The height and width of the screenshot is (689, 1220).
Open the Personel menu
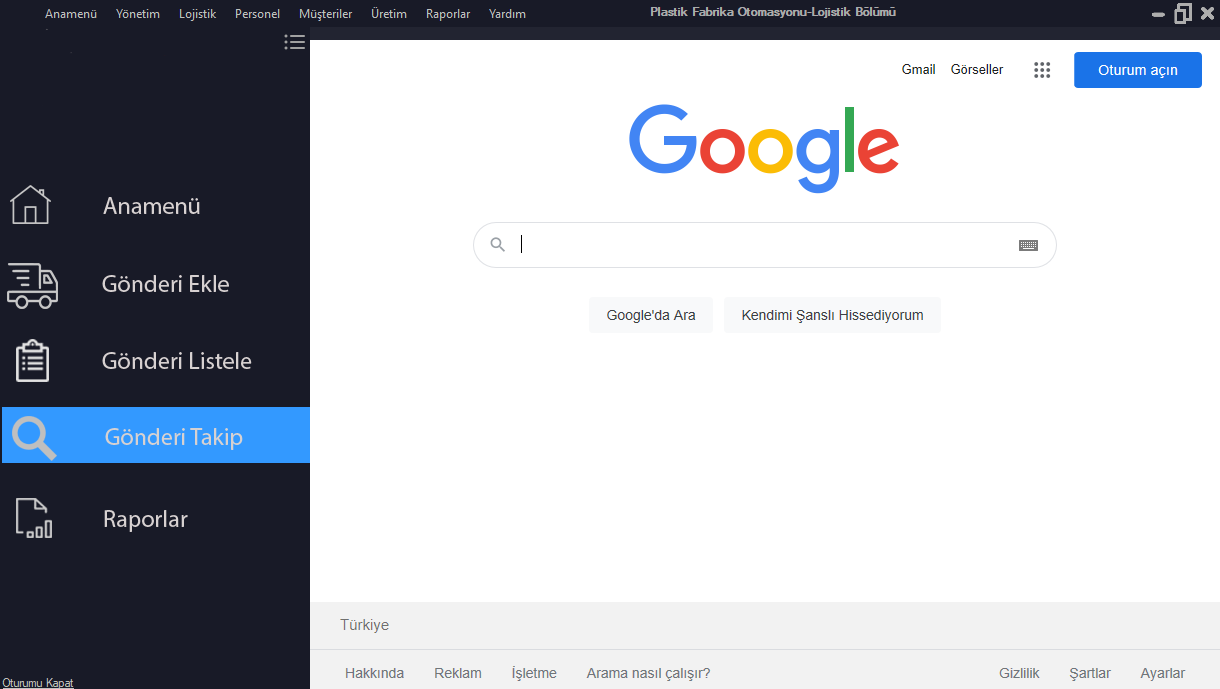click(257, 14)
